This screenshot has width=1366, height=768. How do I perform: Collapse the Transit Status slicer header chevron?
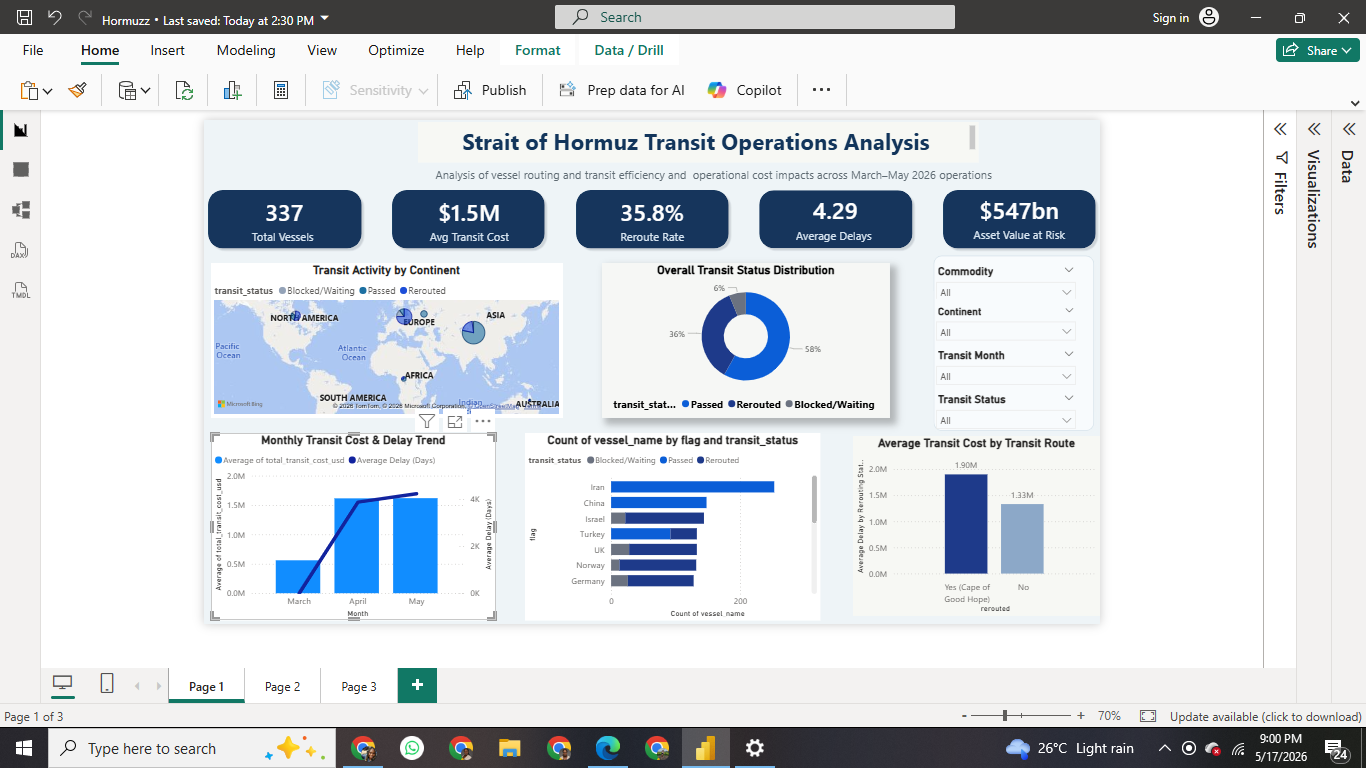[x=1068, y=398]
